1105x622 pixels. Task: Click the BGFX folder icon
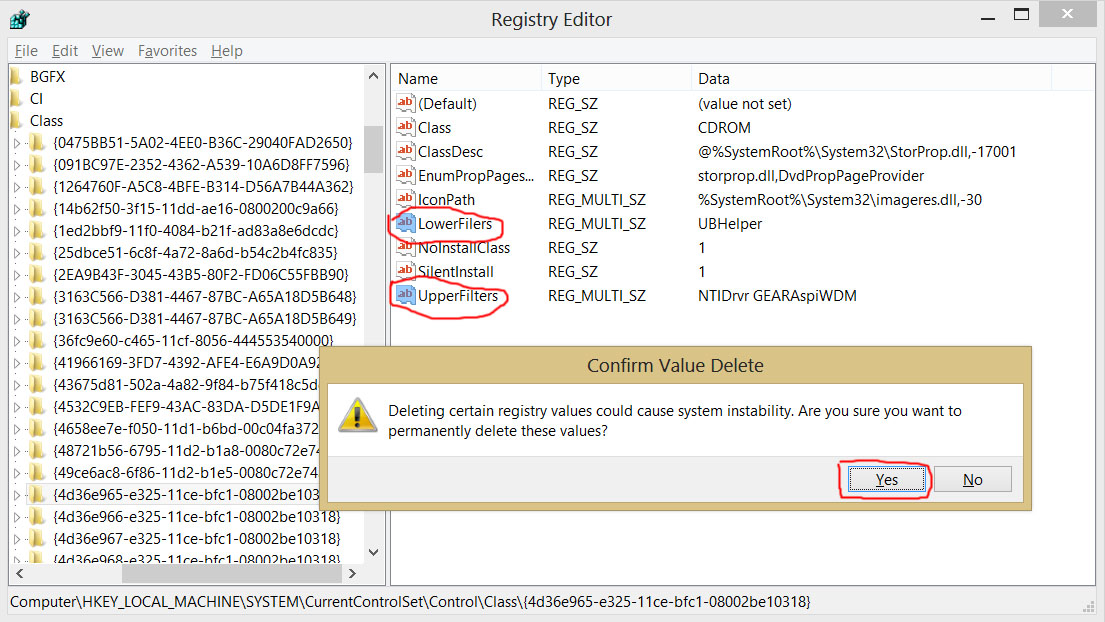click(x=18, y=76)
